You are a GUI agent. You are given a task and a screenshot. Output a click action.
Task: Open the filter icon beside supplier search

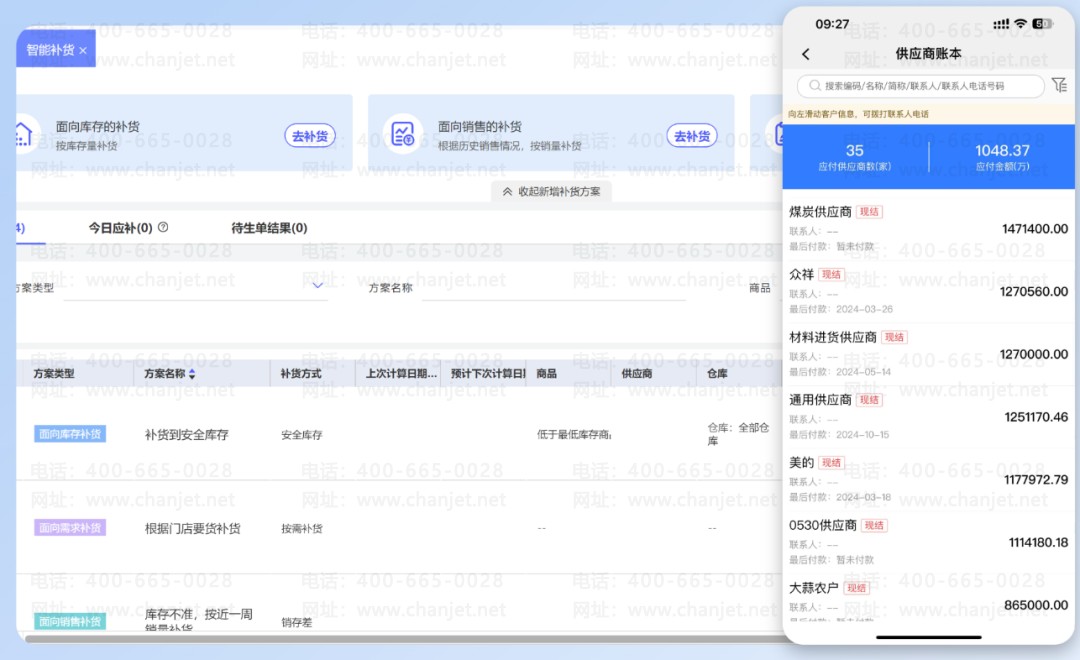point(1059,86)
